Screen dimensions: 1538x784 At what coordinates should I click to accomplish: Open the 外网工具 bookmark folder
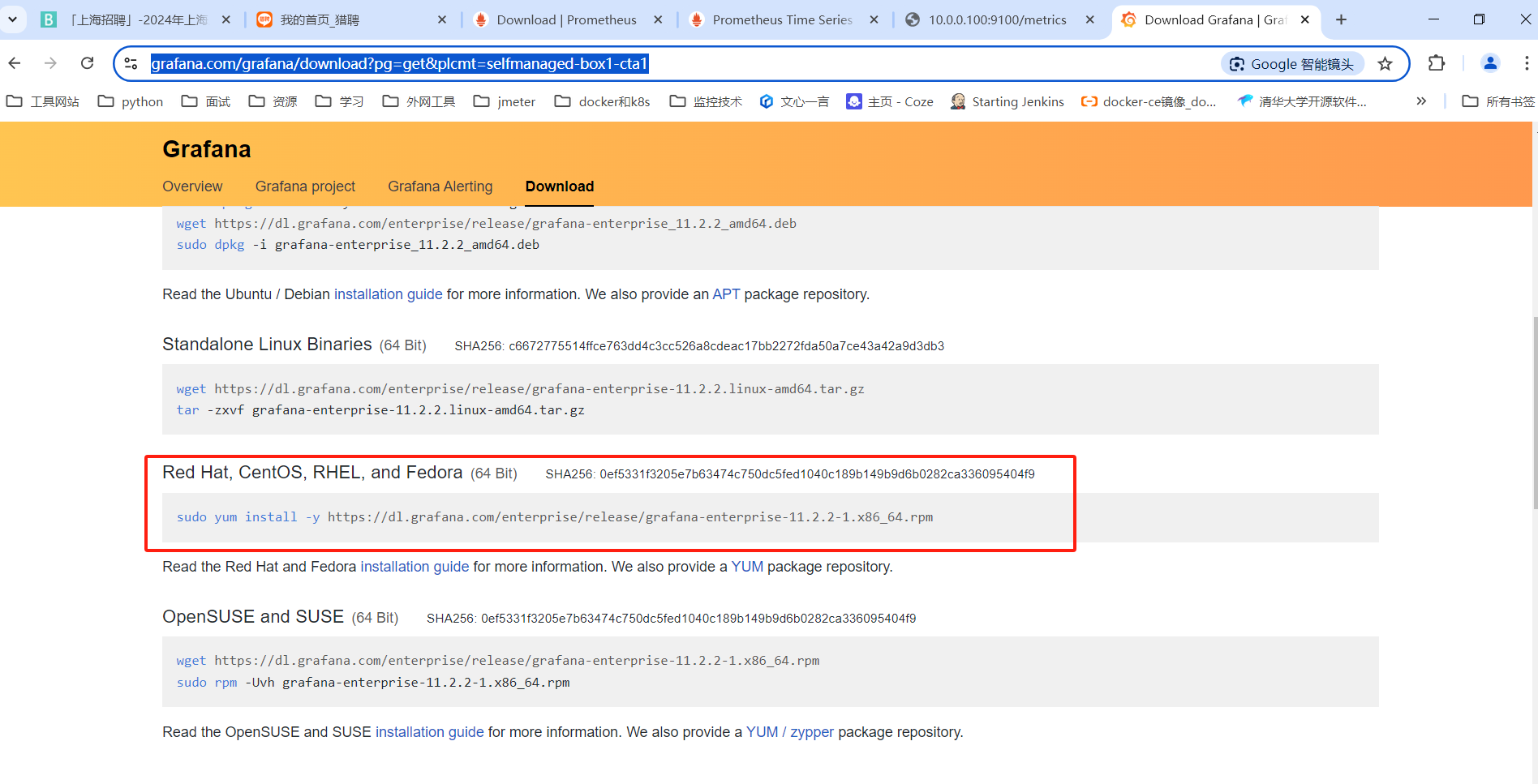(x=419, y=101)
